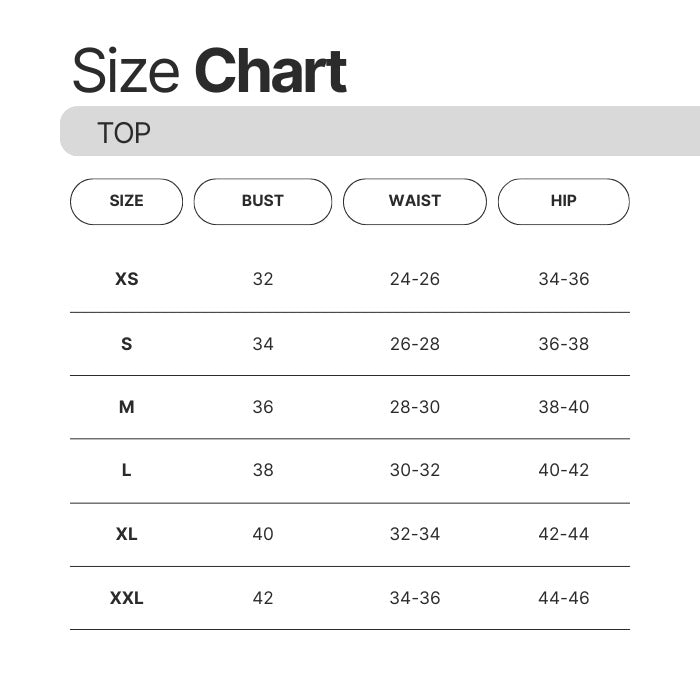Click the TOP section banner
Screen dimensions: 700x700
point(380,132)
